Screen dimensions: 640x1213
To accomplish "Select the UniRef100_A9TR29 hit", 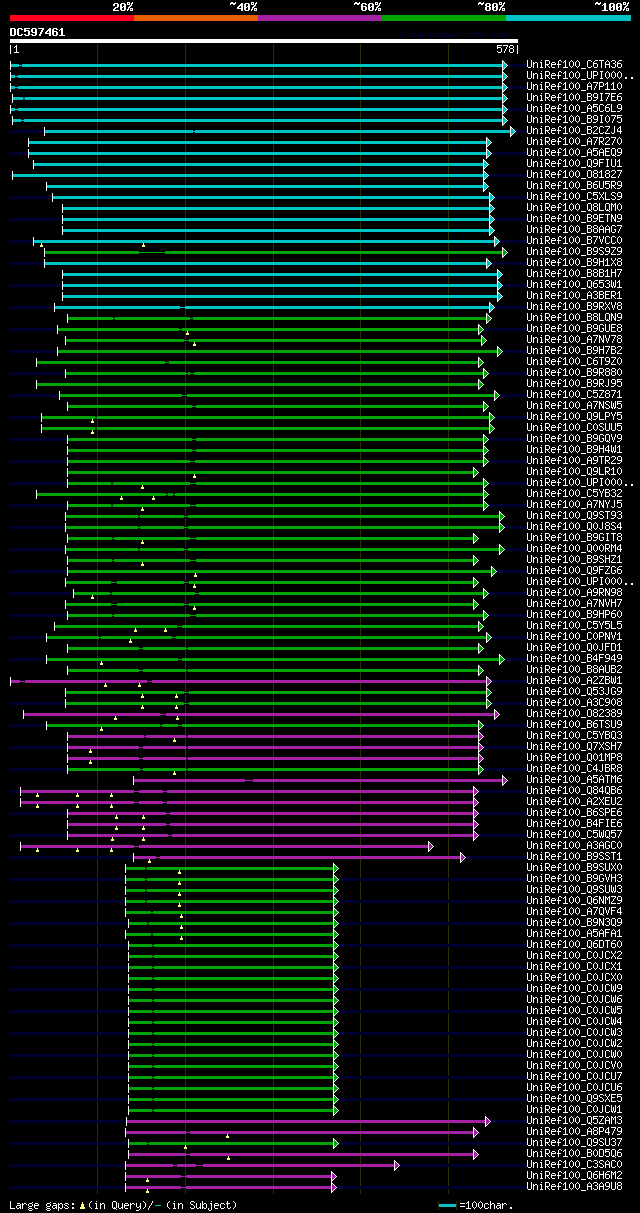I will (574, 460).
